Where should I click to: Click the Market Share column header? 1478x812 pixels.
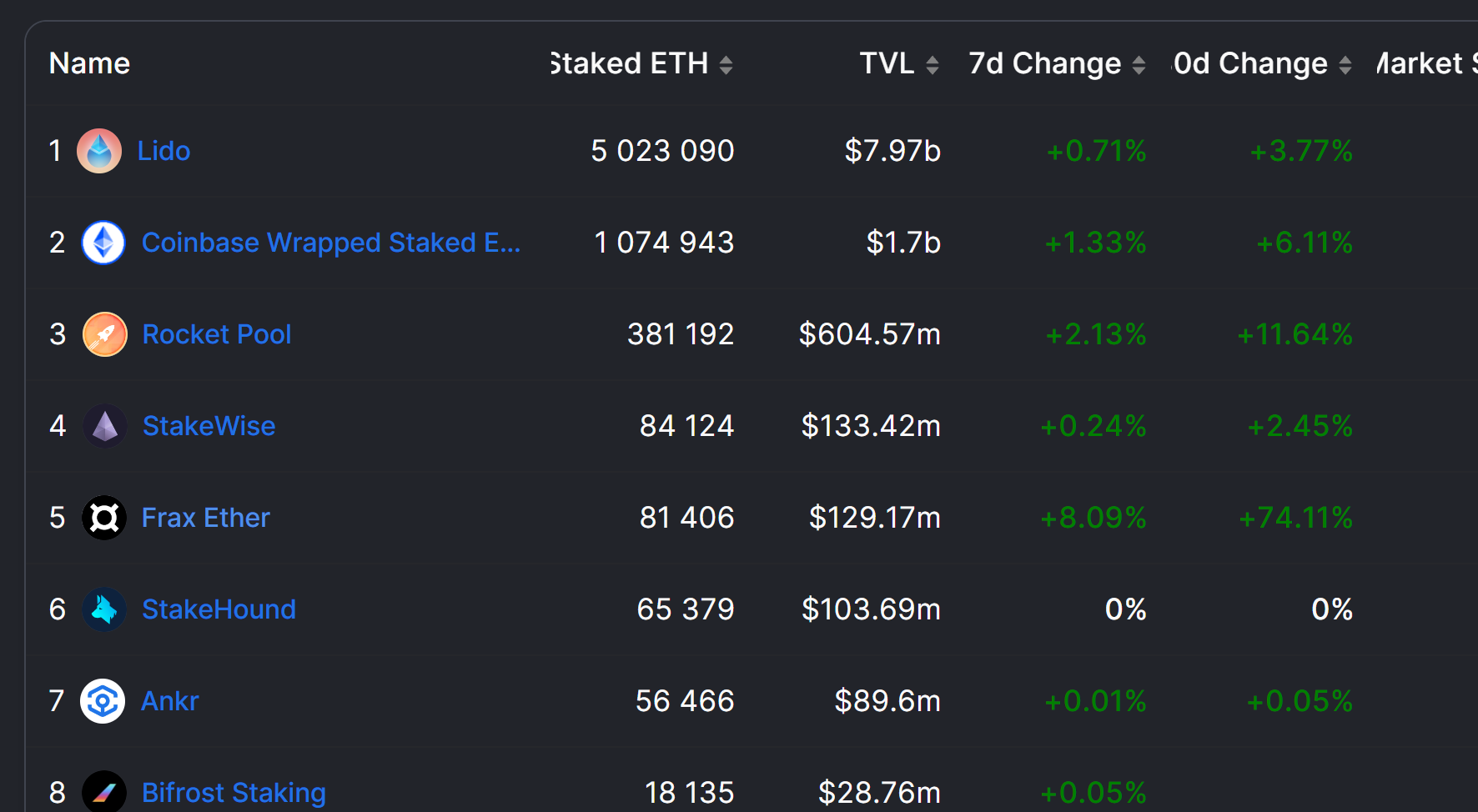[x=1426, y=63]
